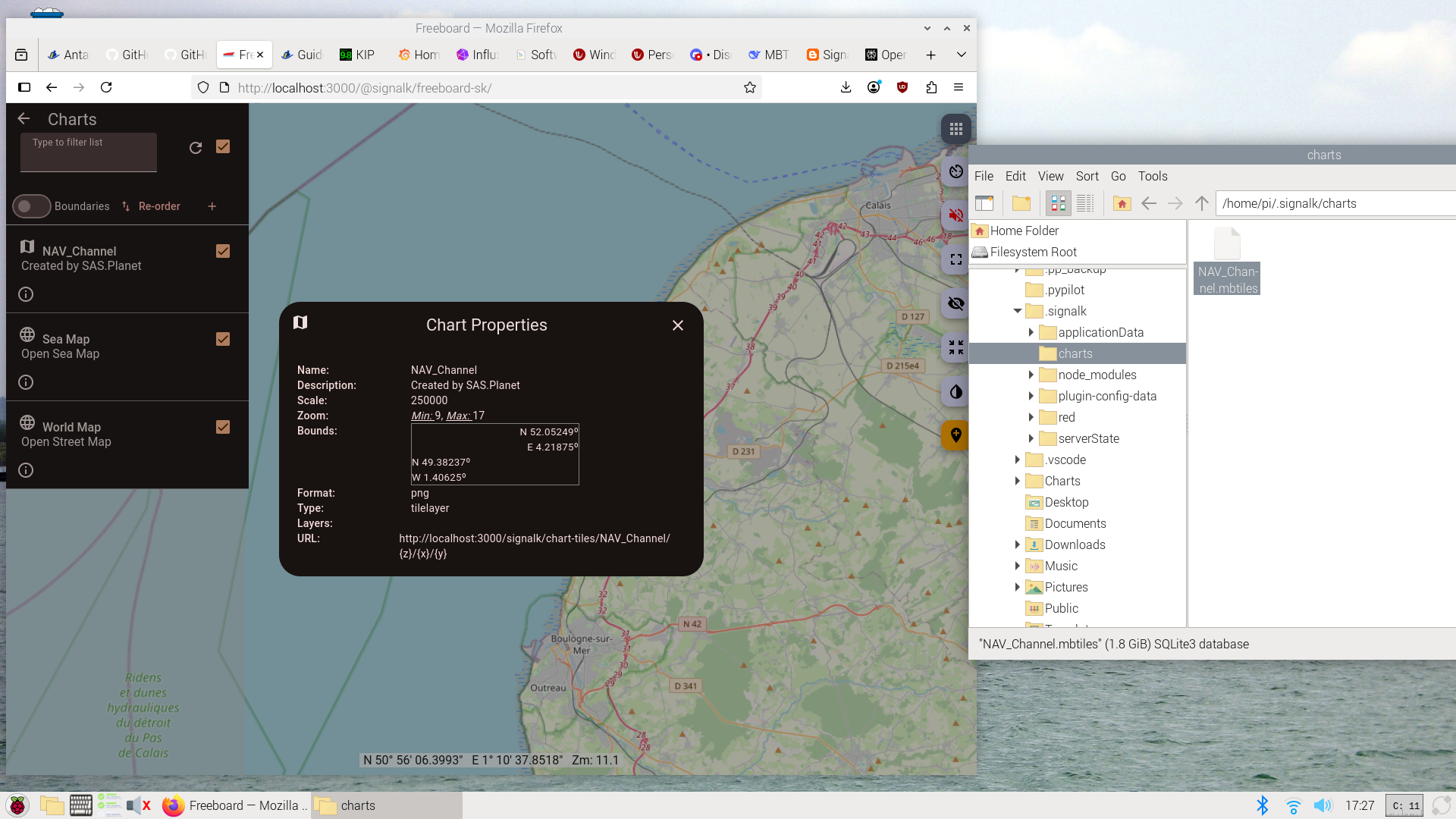Collapse the .signalk folder tree node
Image resolution: width=1456 pixels, height=819 pixels.
[1017, 311]
